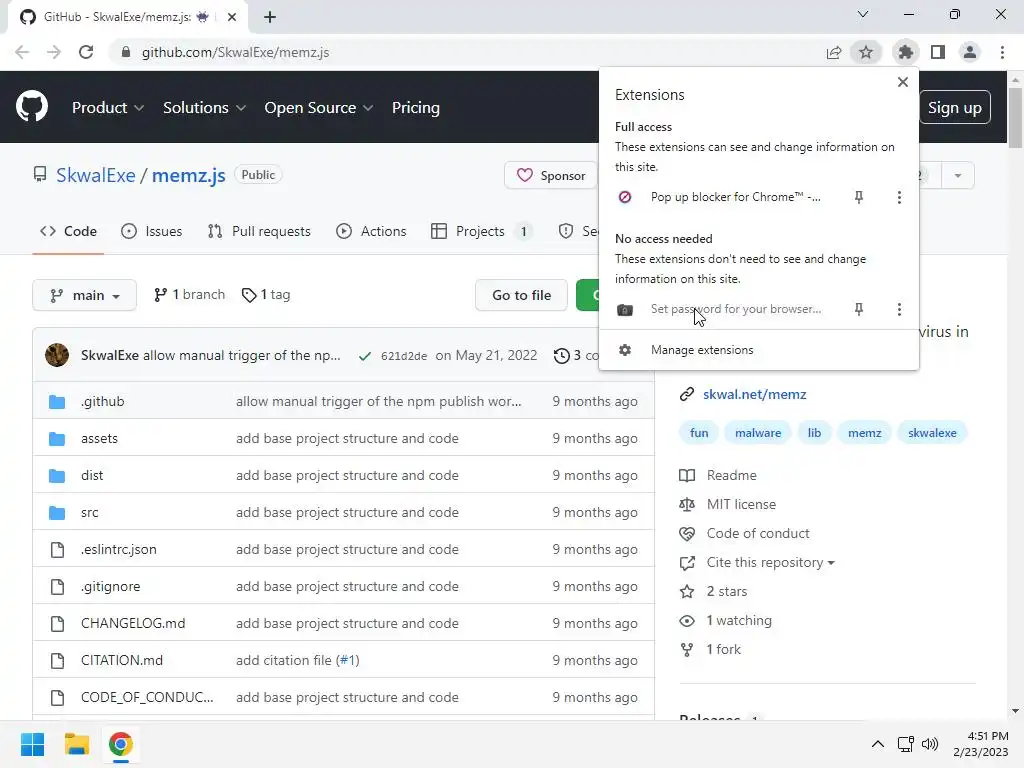
Task: Click the SkwalExe commit author avatar
Action: click(x=57, y=355)
